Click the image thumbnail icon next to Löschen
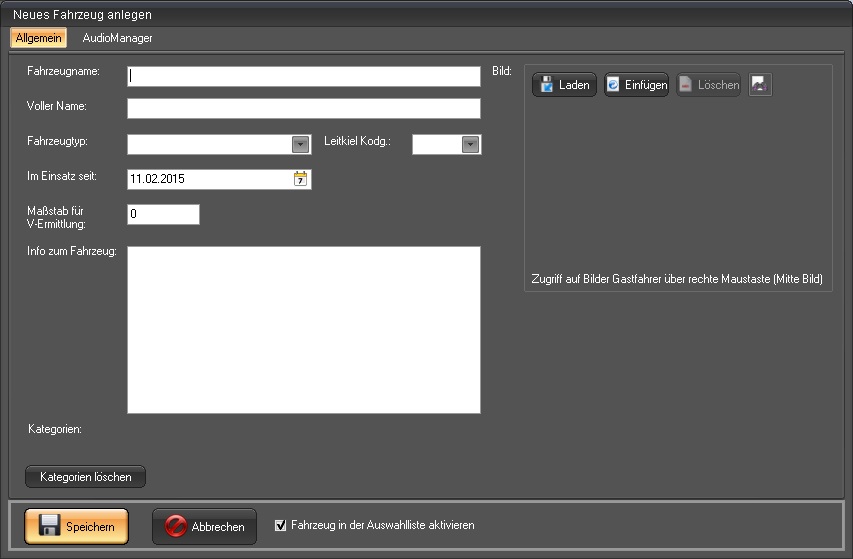The width and height of the screenshot is (853, 559). pyautogui.click(x=760, y=85)
